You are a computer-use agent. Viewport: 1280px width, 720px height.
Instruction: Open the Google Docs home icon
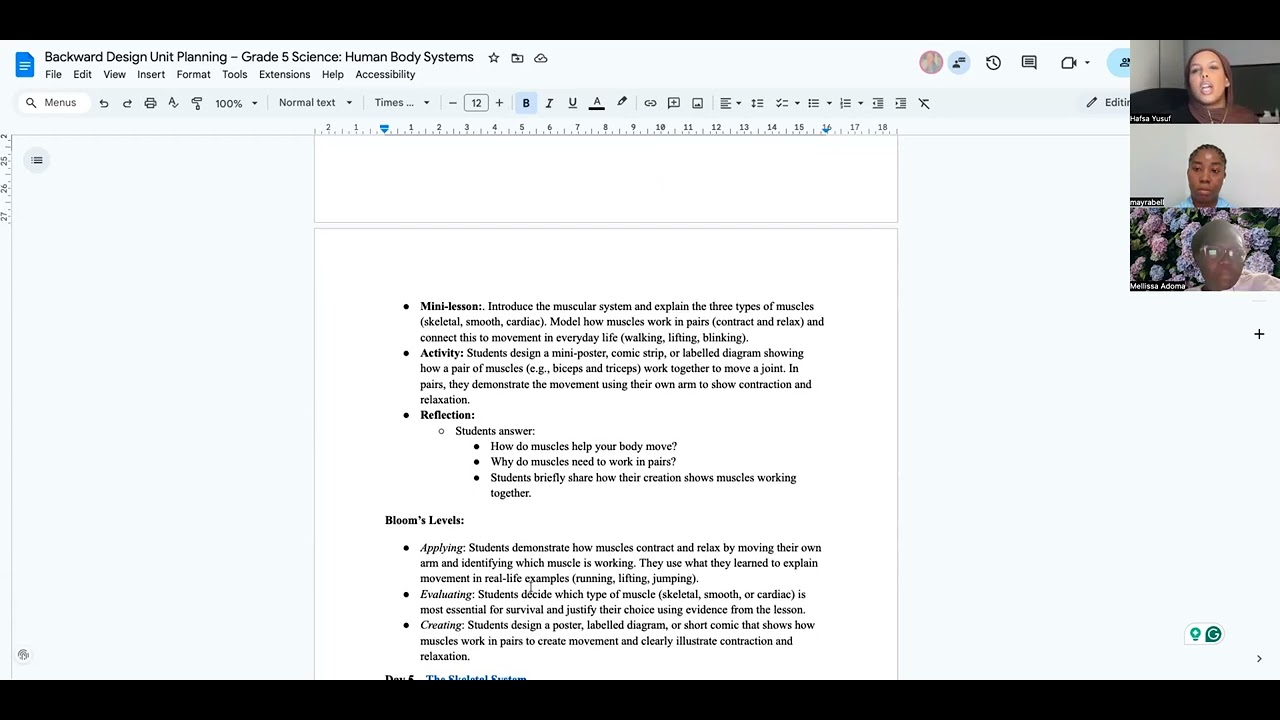tap(24, 65)
